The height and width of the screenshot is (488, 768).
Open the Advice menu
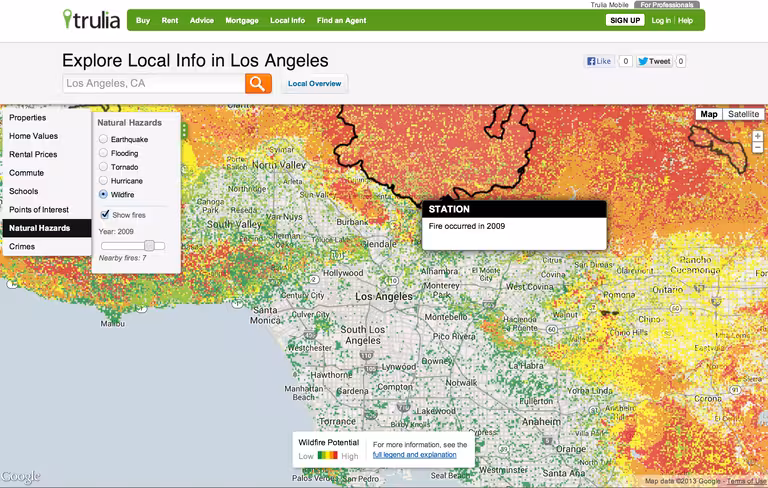tap(202, 21)
